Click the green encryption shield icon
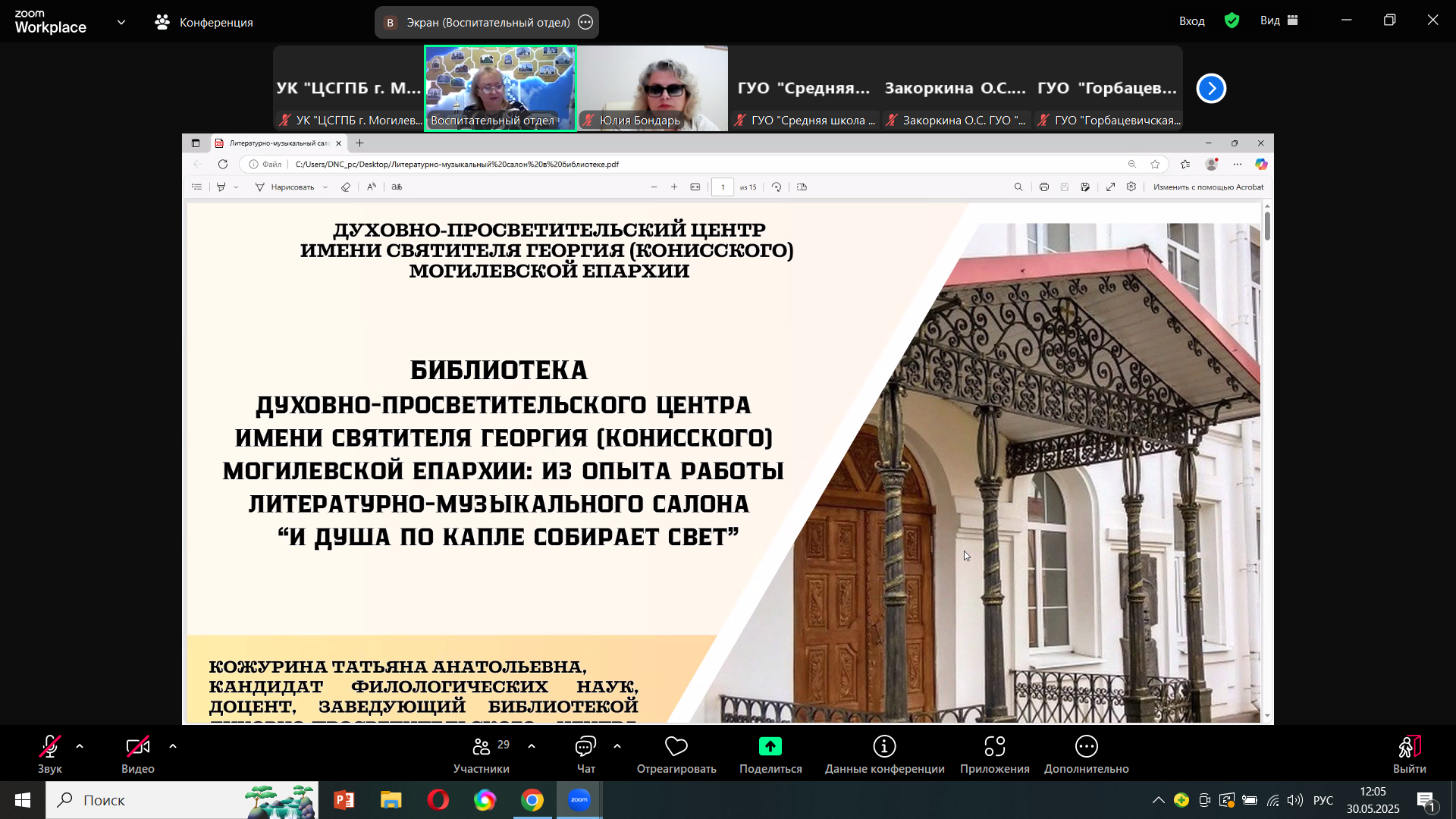 1232,20
